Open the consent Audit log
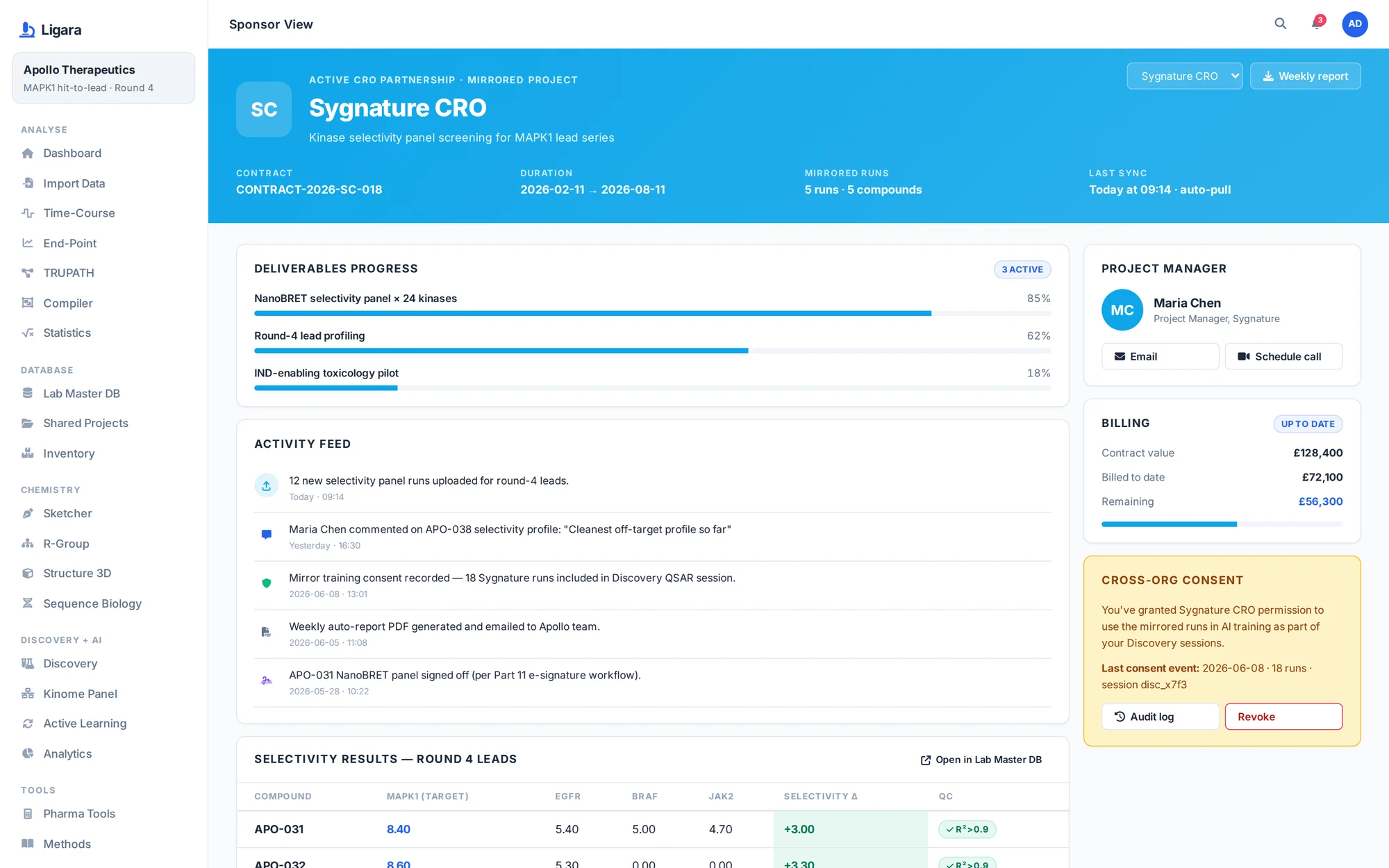 tap(1160, 717)
